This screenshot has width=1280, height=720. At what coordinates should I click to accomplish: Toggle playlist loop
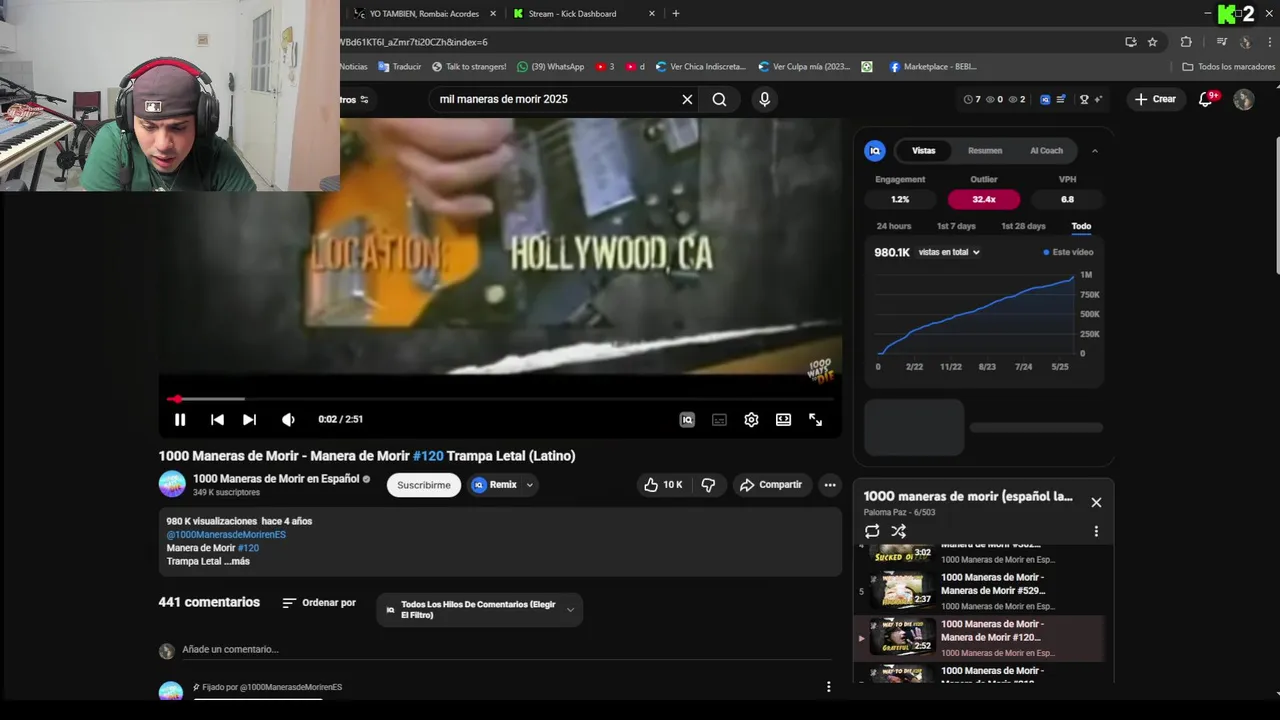click(872, 532)
